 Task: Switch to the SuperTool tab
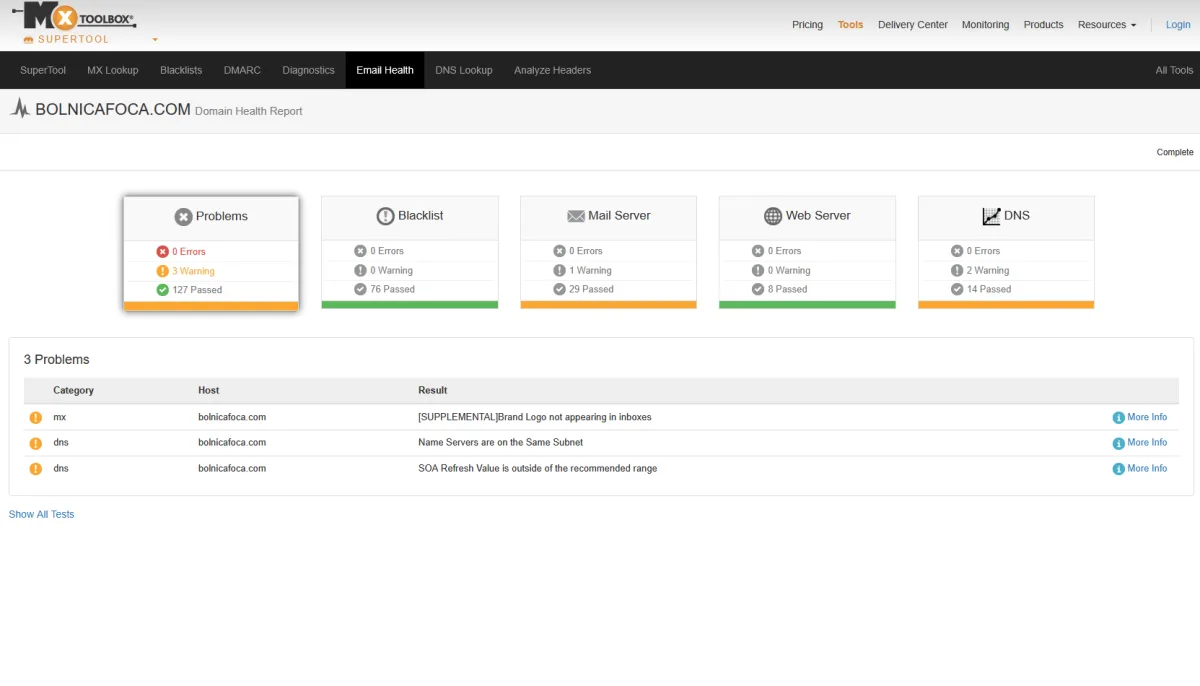click(x=43, y=70)
